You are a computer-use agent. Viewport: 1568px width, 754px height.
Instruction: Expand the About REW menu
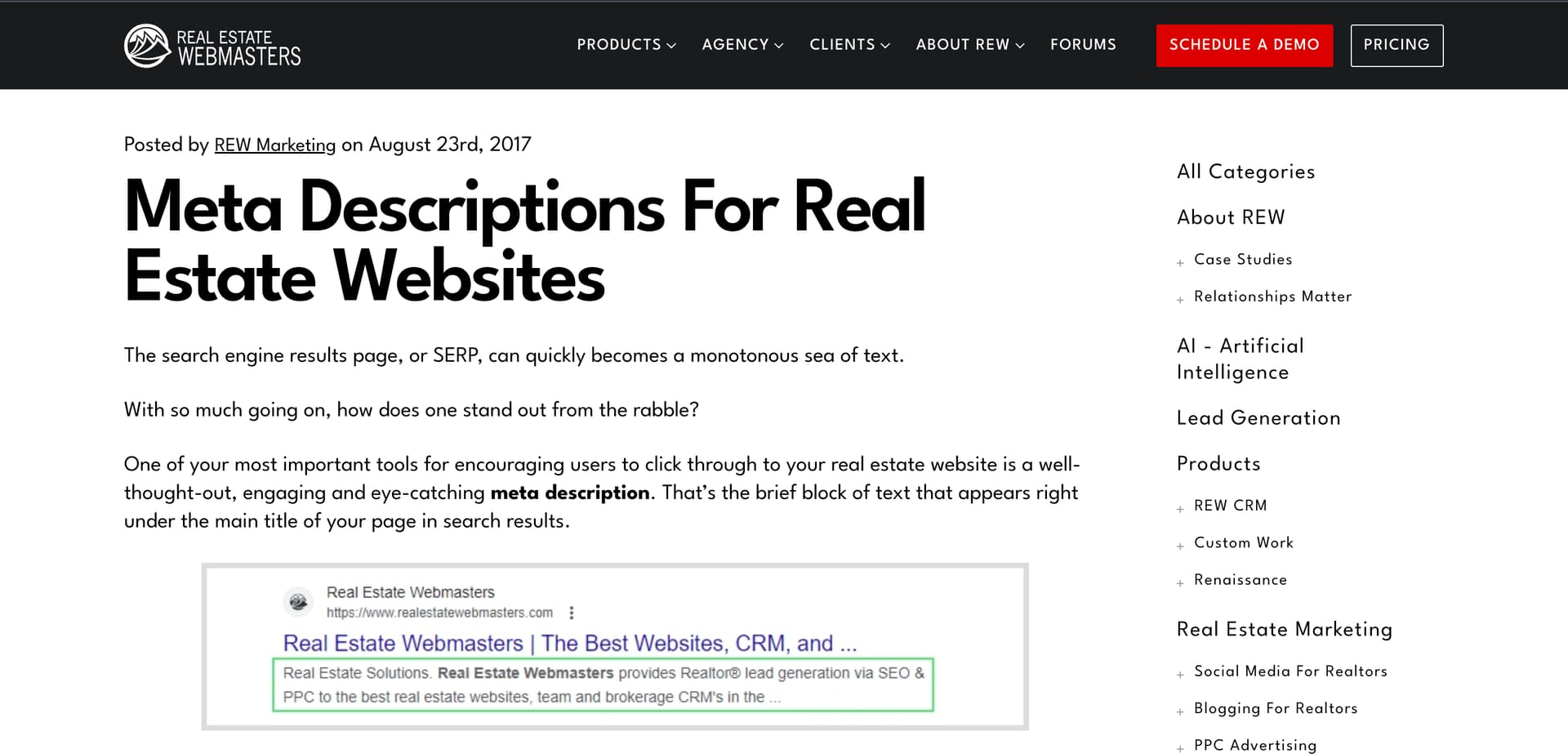point(970,45)
